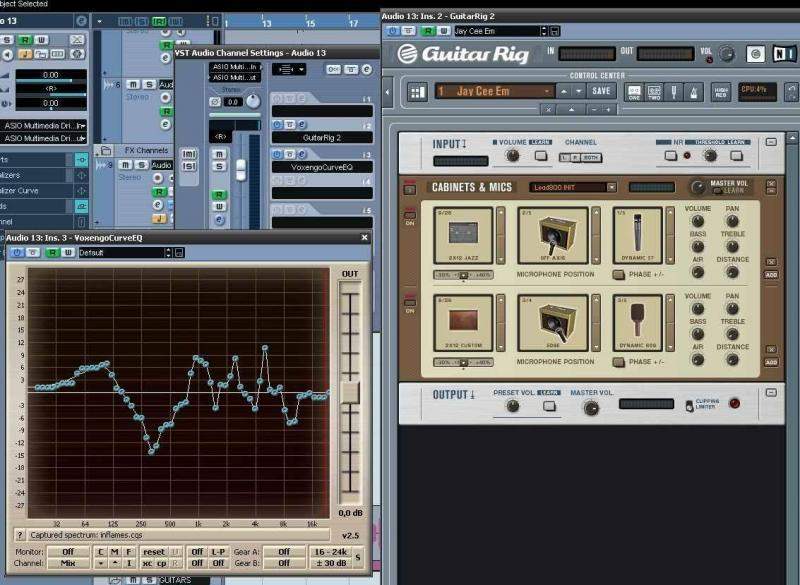Screen dimensions: 800x585
Task: Click the Read automation 'R' button beside the channel fader
Action: coord(219,195)
